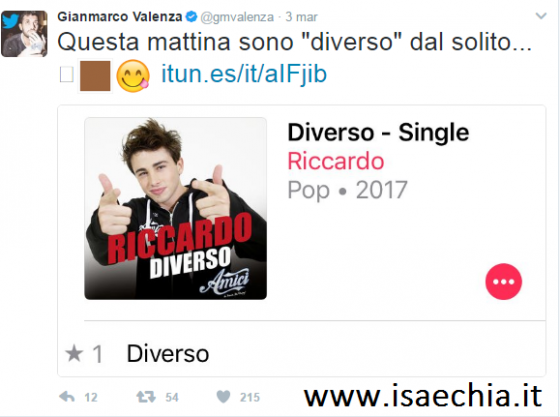Click the Riccardo Diverso album cover
Image resolution: width=560 pixels, height=417 pixels.
(175, 208)
